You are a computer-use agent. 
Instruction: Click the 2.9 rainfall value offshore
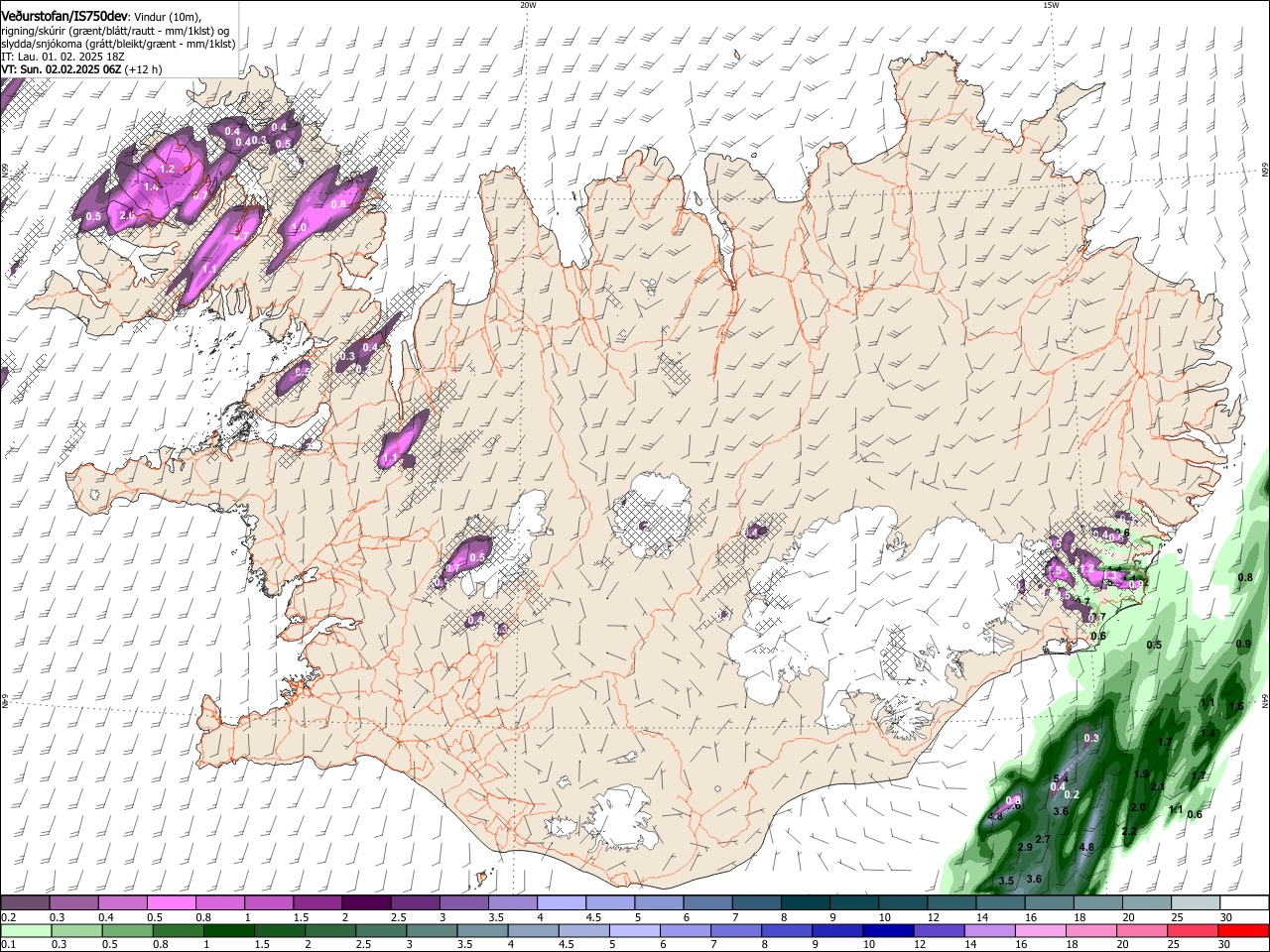1025,847
